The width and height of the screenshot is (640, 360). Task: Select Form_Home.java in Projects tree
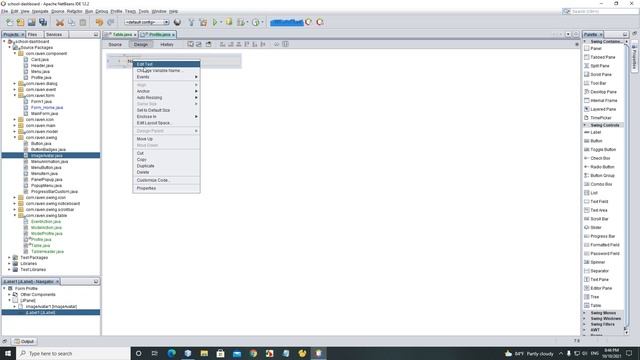47,107
